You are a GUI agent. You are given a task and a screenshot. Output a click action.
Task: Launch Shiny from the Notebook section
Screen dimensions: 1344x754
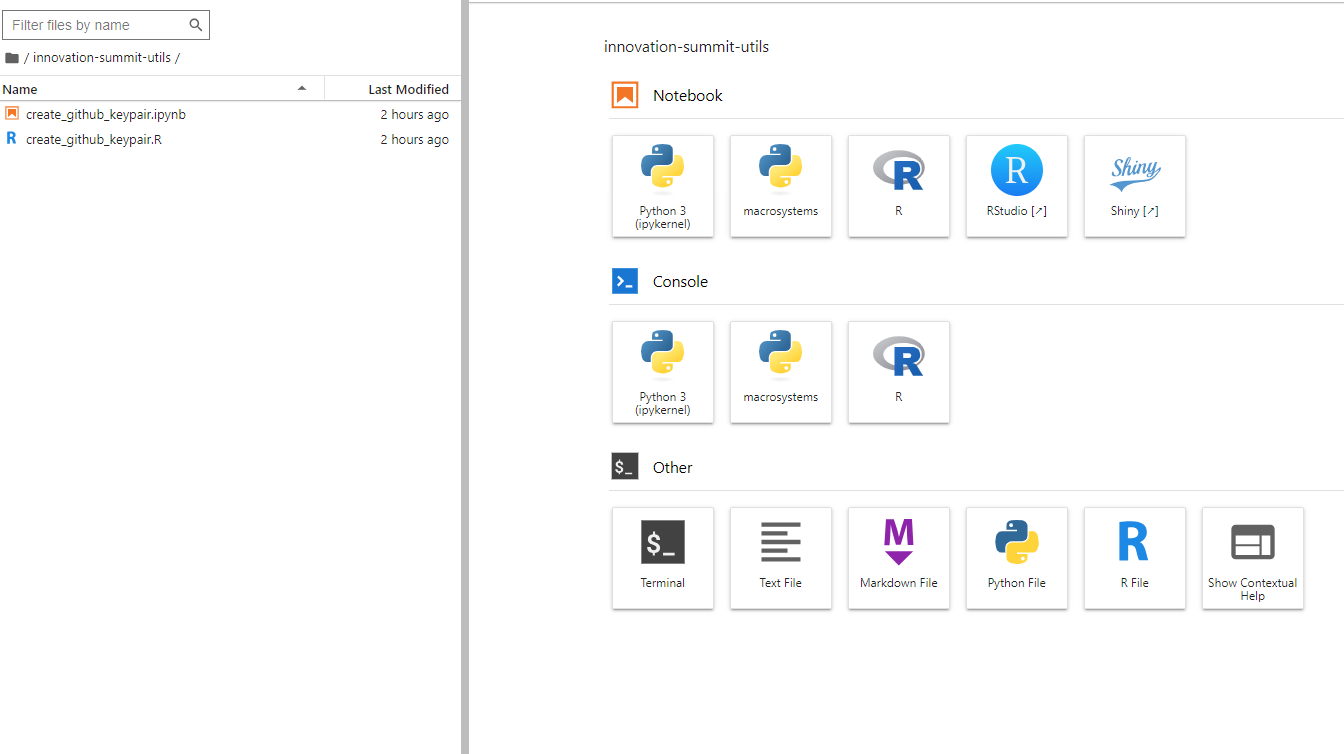[1135, 186]
